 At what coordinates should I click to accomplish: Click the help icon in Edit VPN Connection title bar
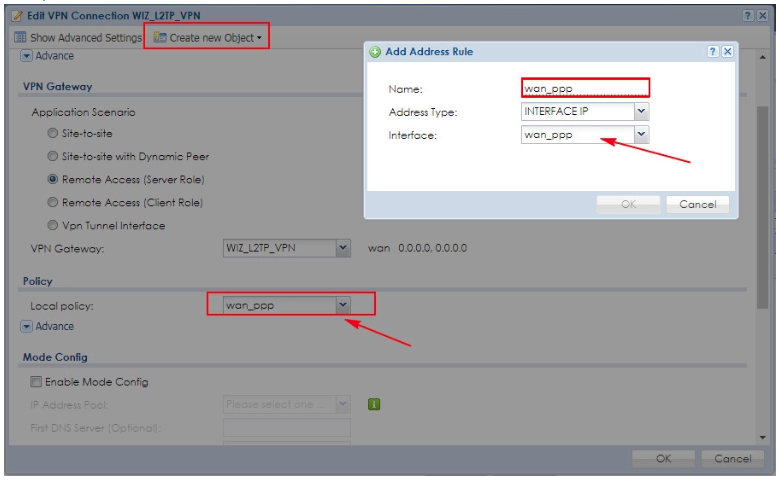tap(747, 17)
